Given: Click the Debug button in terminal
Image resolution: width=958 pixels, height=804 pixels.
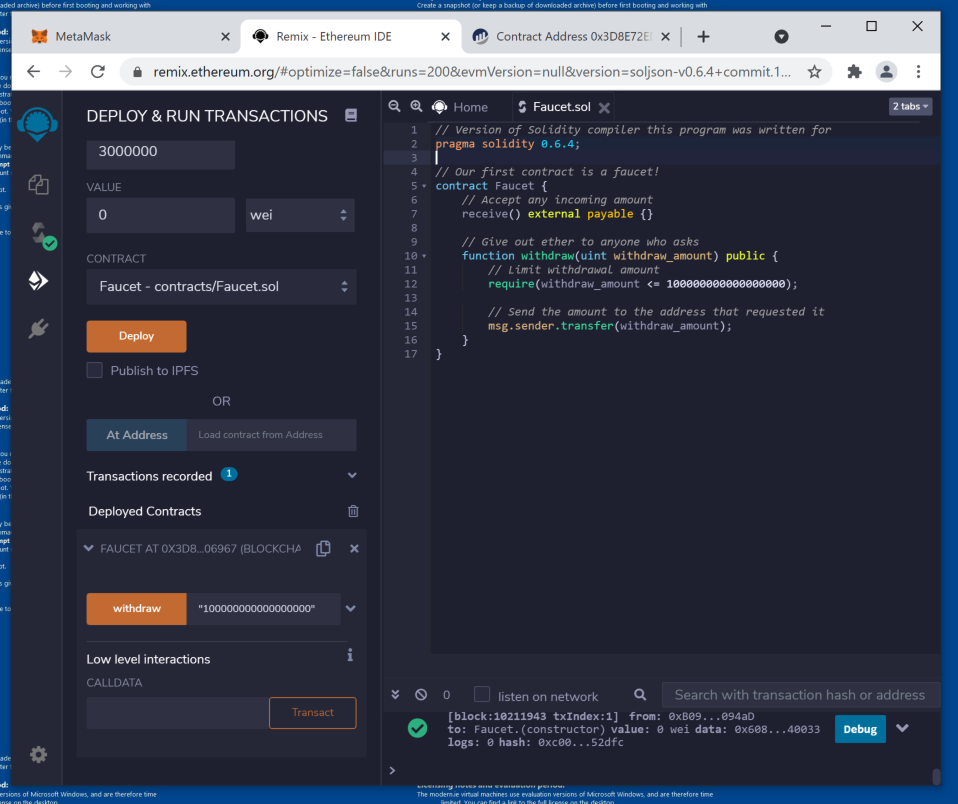Looking at the screenshot, I should click(859, 729).
